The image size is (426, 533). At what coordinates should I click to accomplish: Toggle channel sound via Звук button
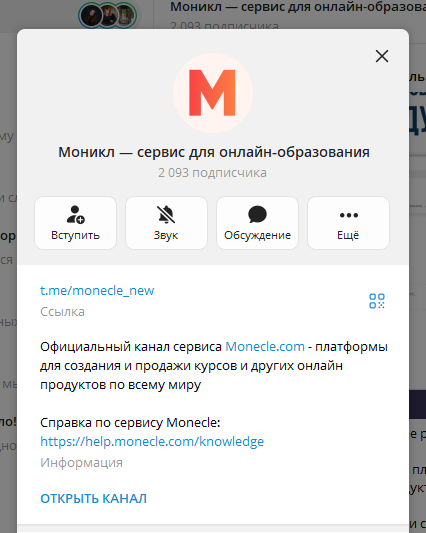click(166, 223)
